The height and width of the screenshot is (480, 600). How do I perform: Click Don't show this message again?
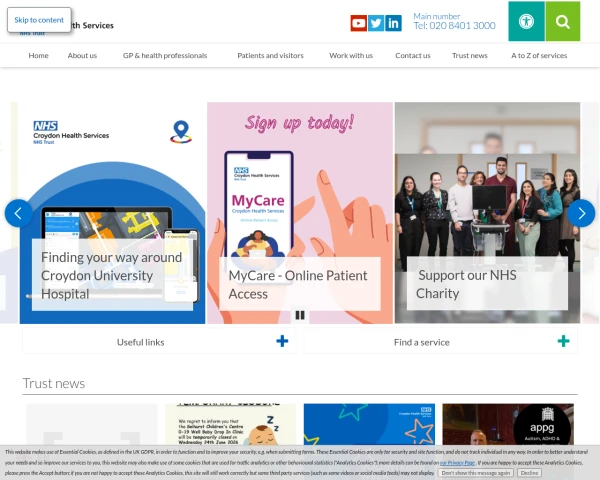(476, 473)
